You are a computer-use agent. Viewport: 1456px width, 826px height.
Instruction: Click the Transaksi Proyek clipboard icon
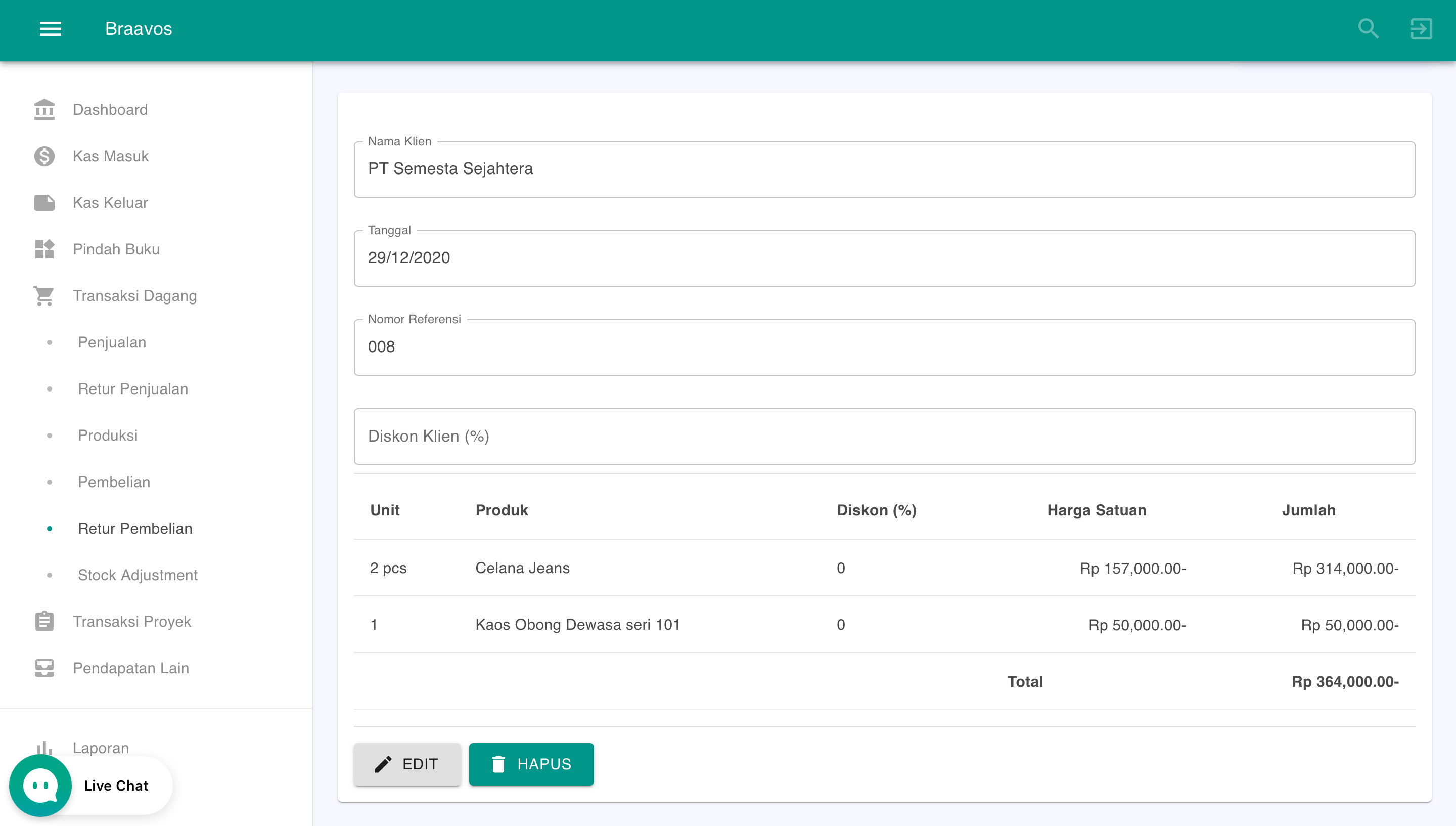(x=44, y=621)
